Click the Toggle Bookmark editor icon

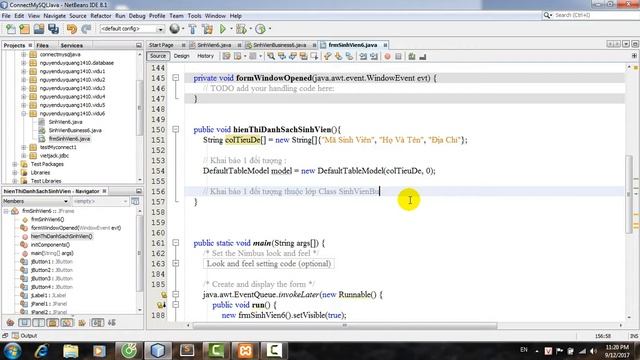(x=349, y=56)
